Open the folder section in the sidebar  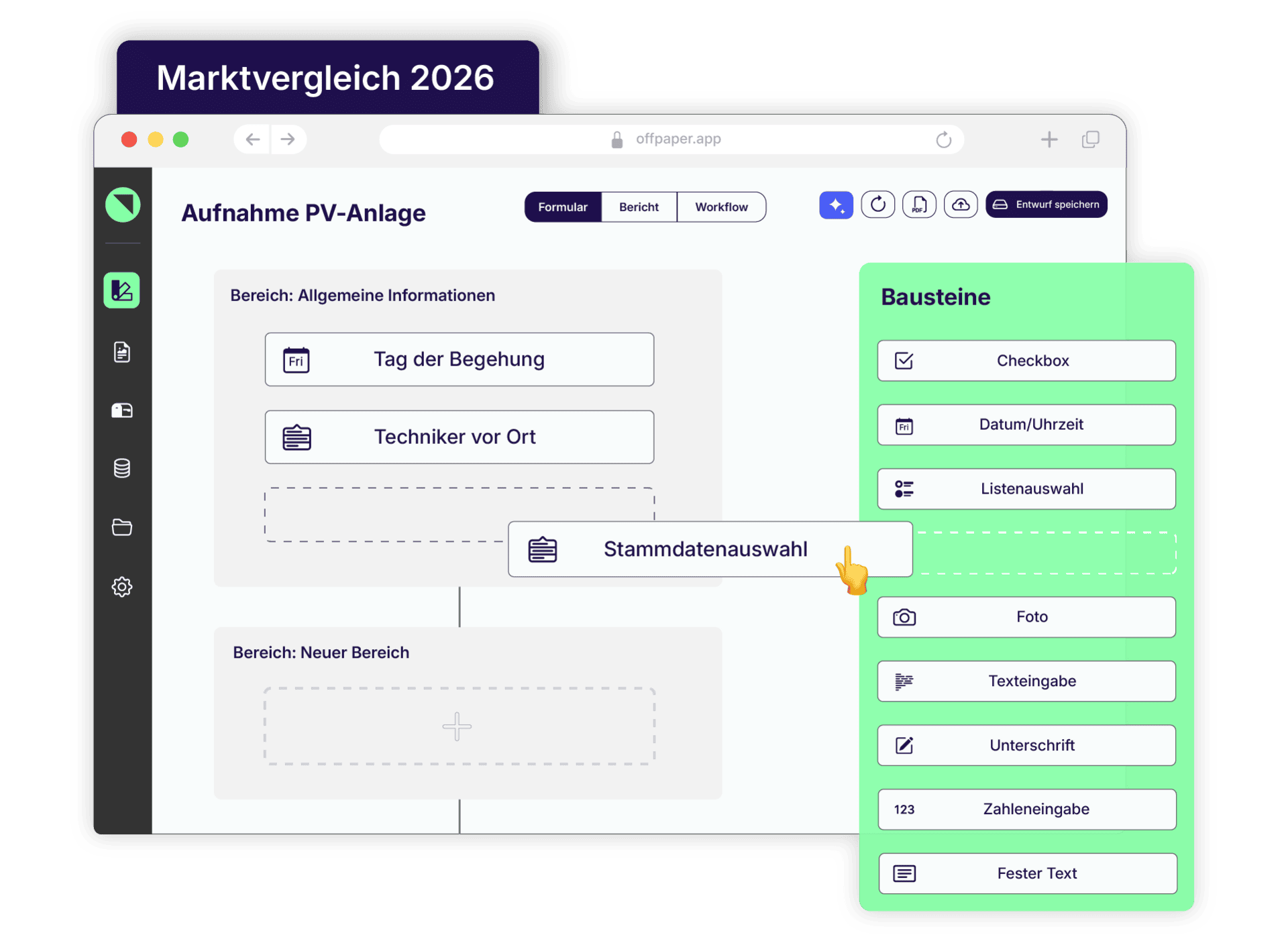click(x=121, y=527)
